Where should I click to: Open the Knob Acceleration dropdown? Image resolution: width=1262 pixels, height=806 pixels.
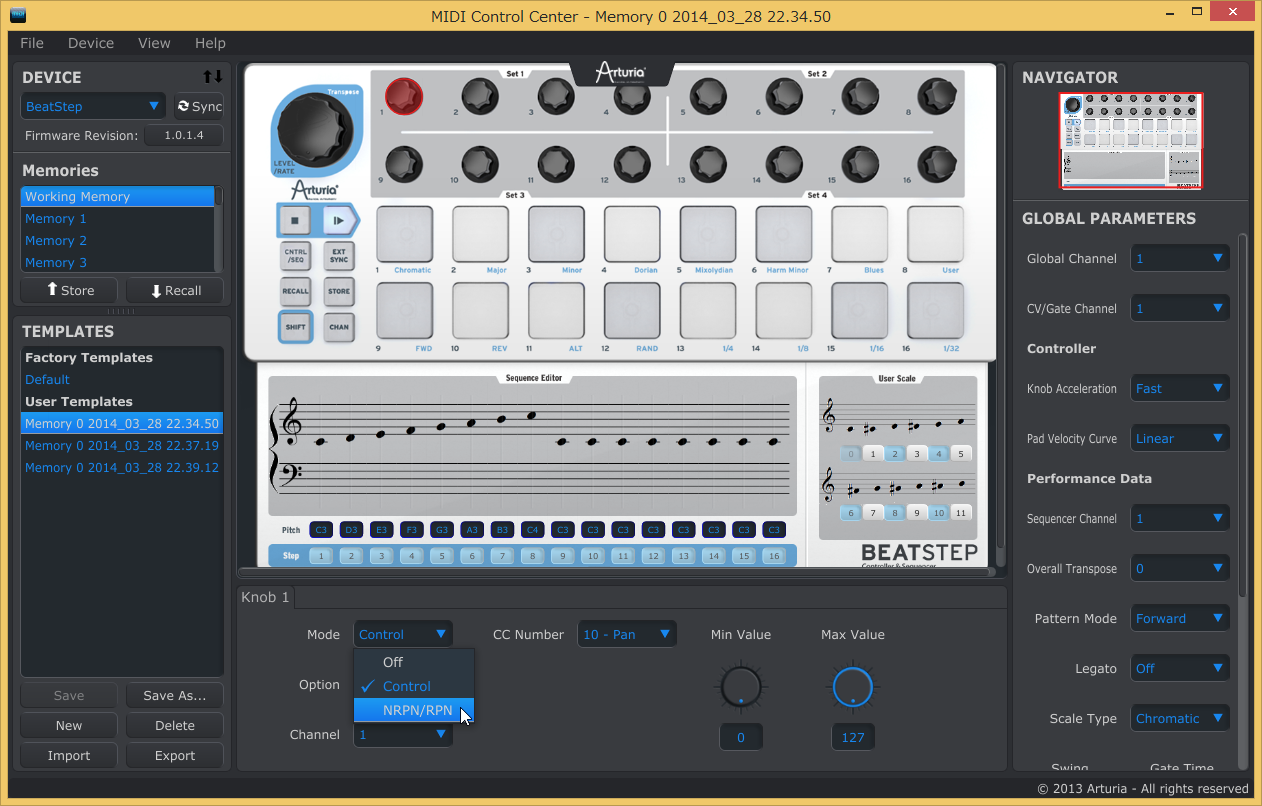[x=1180, y=388]
